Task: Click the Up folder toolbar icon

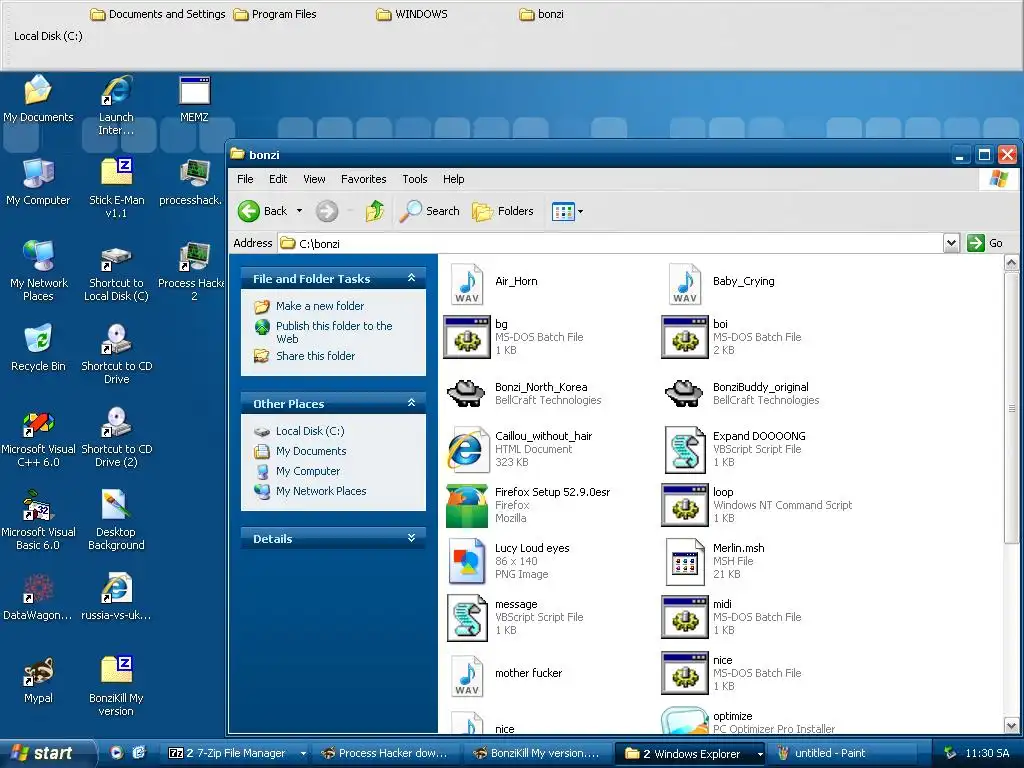Action: [x=375, y=211]
